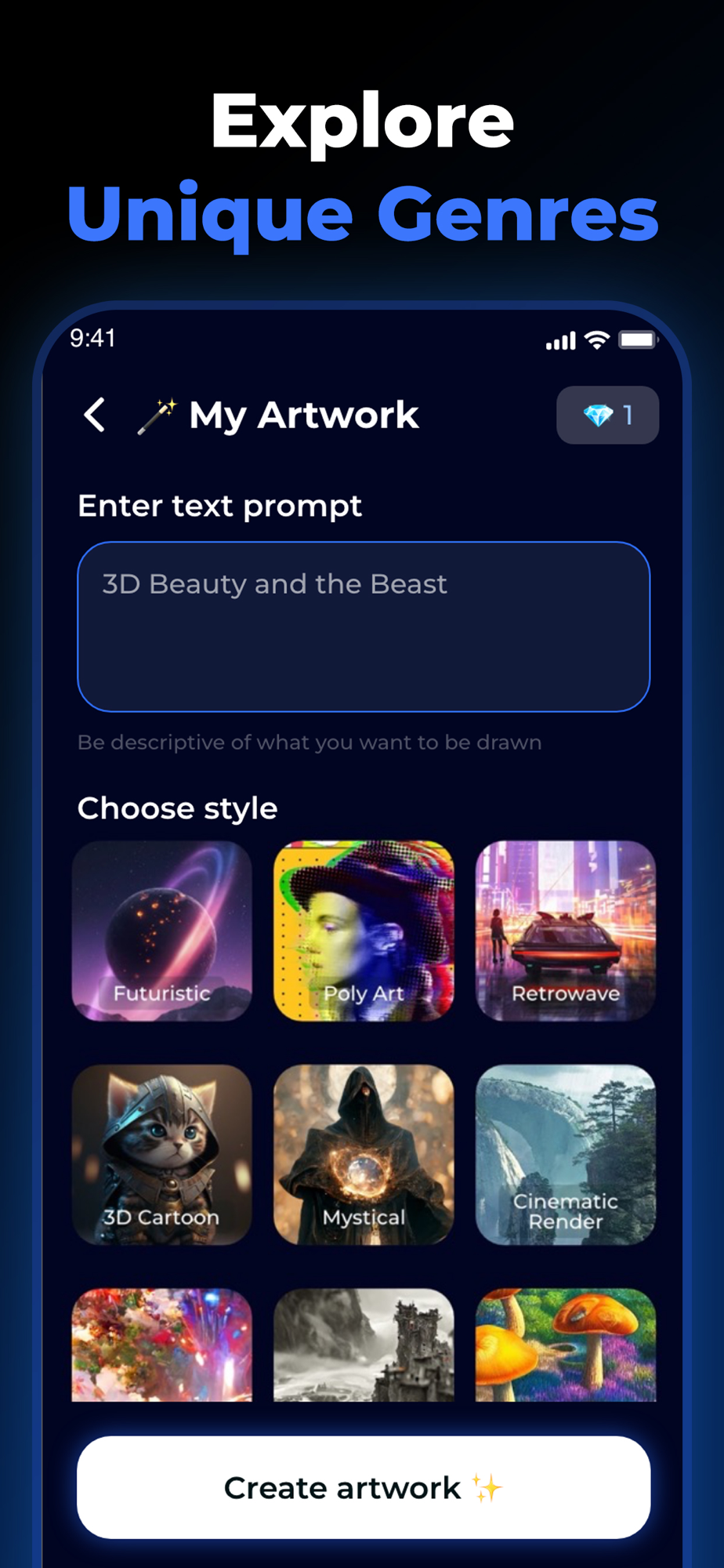Select the Futuristic style thumbnail

pos(162,931)
